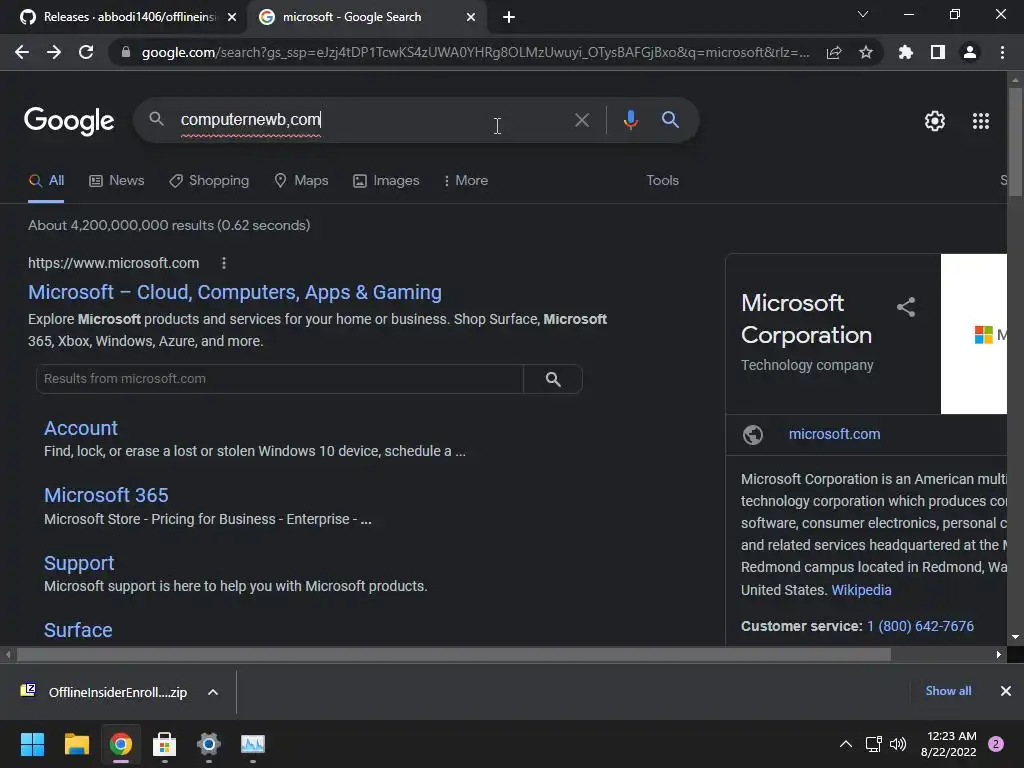The width and height of the screenshot is (1024, 768).
Task: Focus the Google search input field
Action: click(372, 120)
